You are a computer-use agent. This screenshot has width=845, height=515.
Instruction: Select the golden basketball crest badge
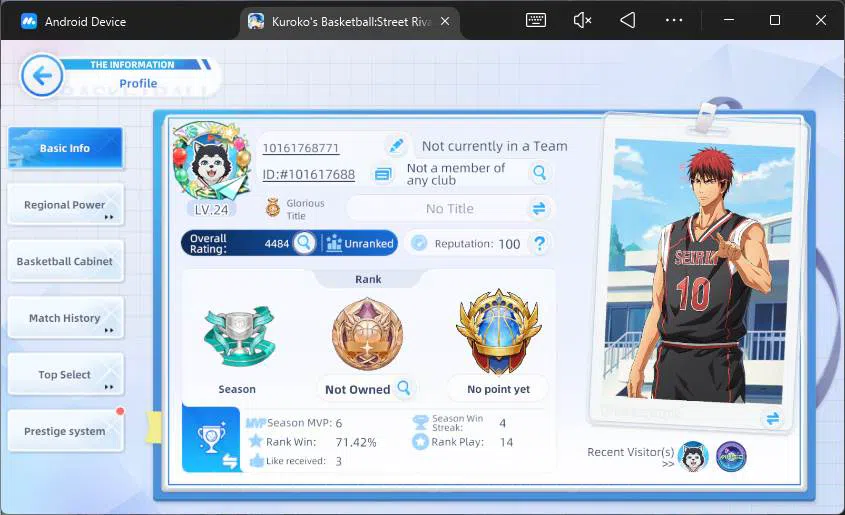click(x=498, y=331)
